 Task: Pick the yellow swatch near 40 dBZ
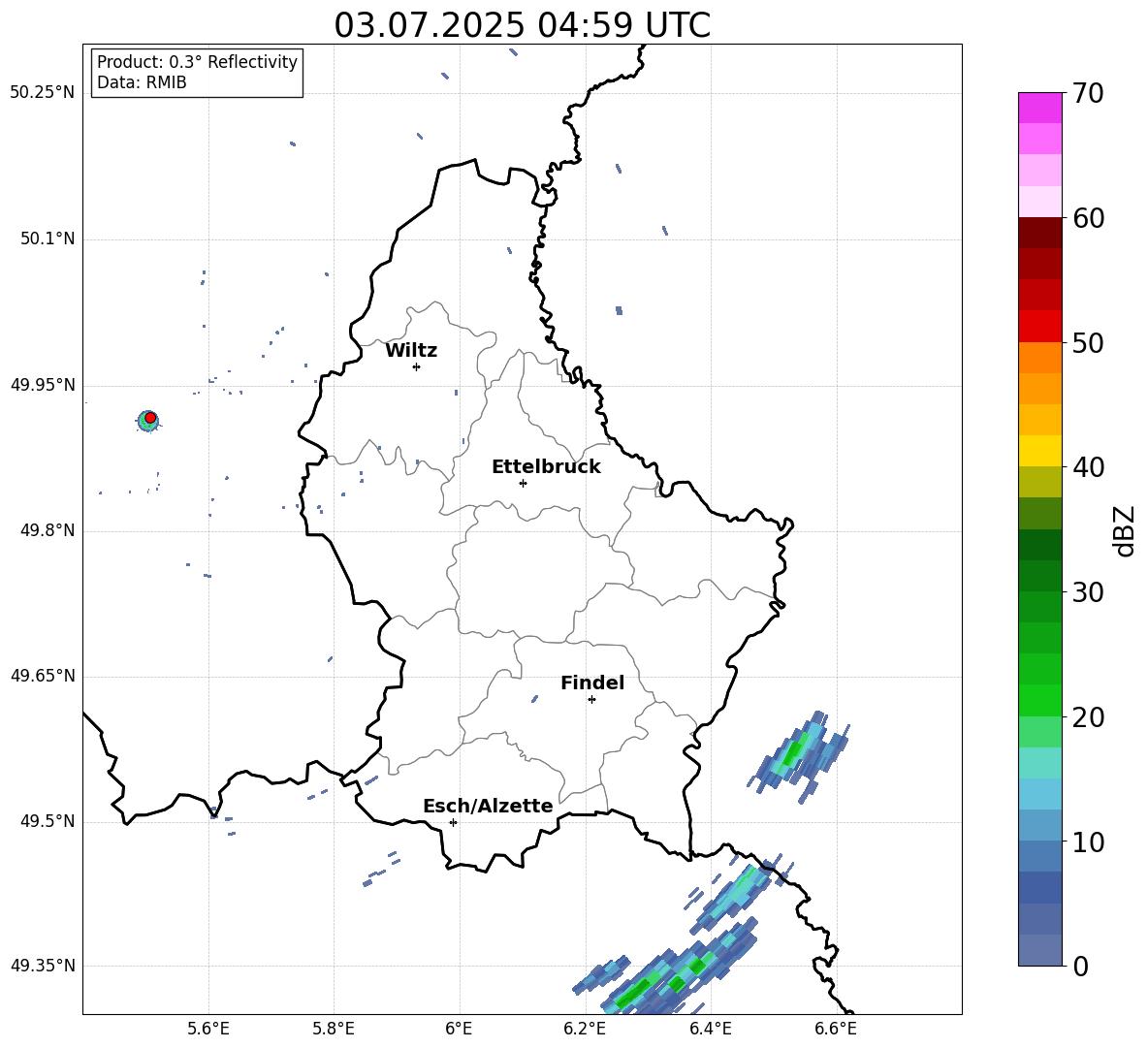(1039, 451)
